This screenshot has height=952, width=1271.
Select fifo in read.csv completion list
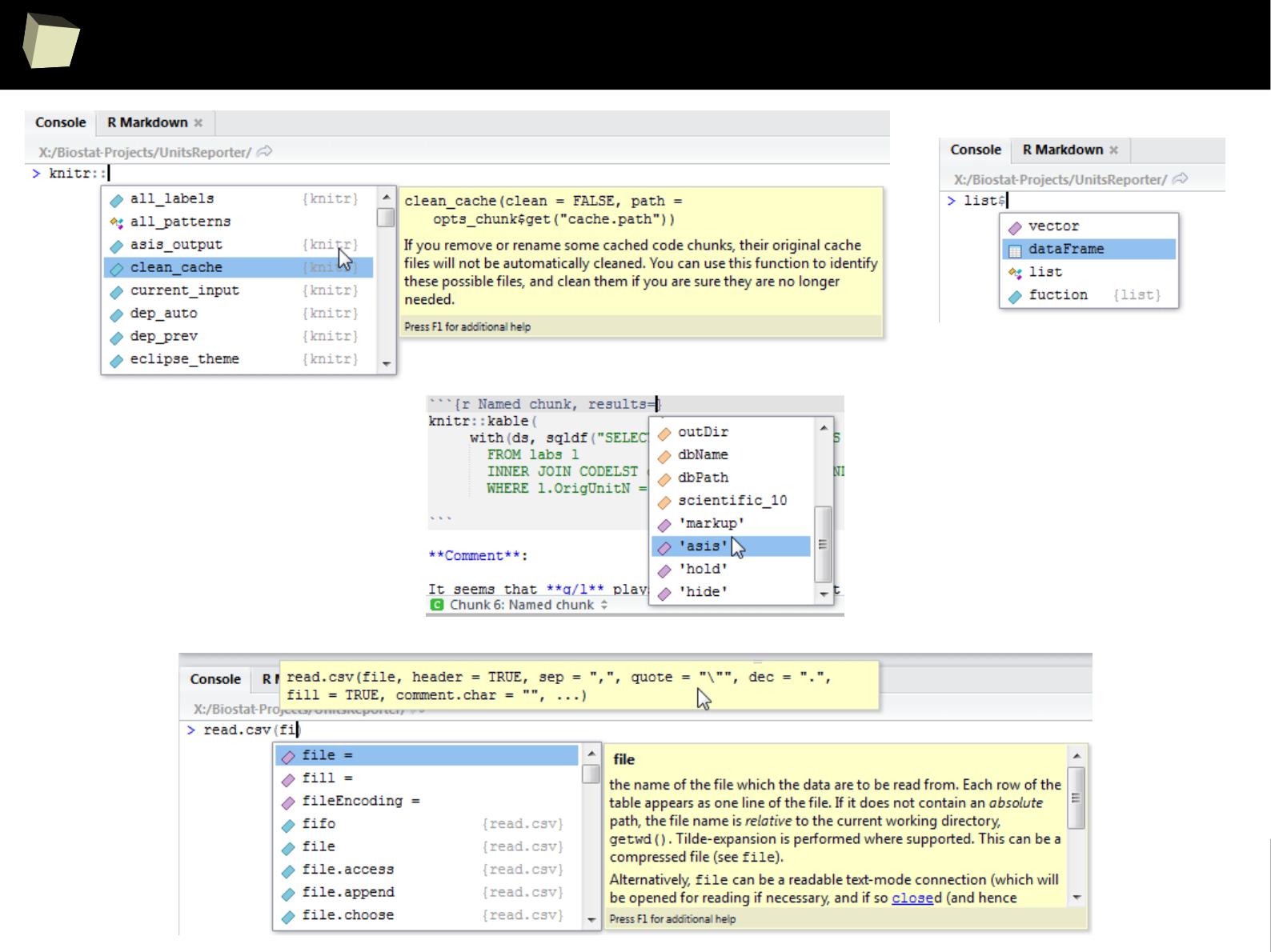(427, 824)
